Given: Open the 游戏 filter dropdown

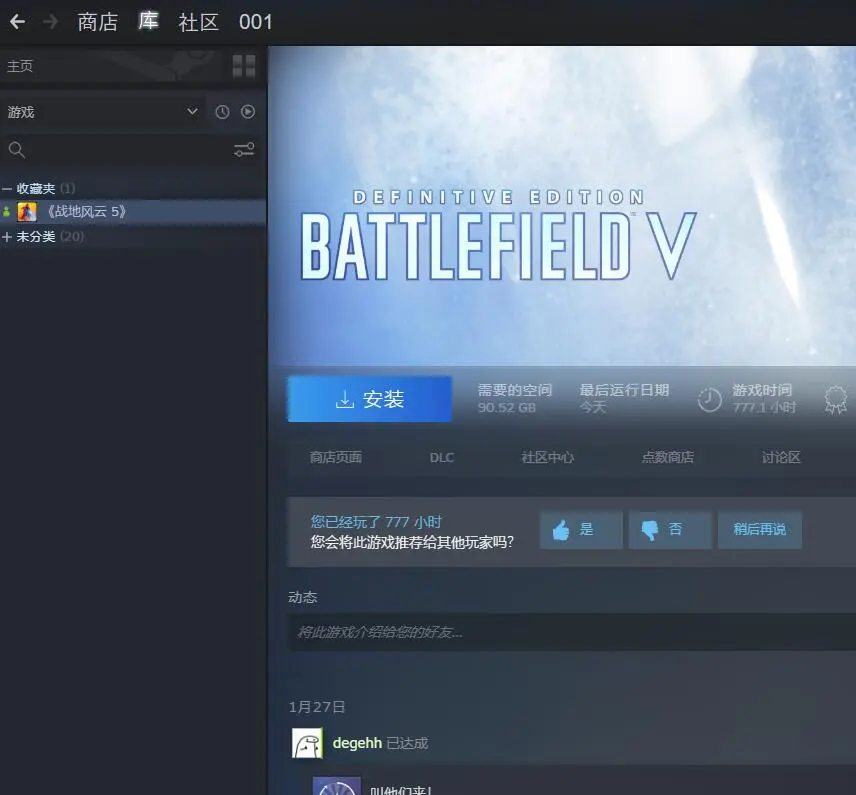Looking at the screenshot, I should pos(103,112).
